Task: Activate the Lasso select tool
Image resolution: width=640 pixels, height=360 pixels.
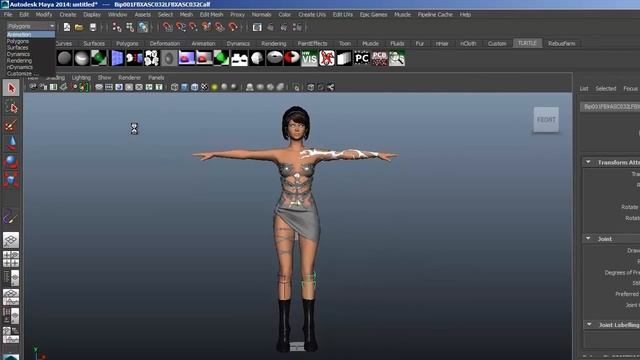Action: pos(11,107)
